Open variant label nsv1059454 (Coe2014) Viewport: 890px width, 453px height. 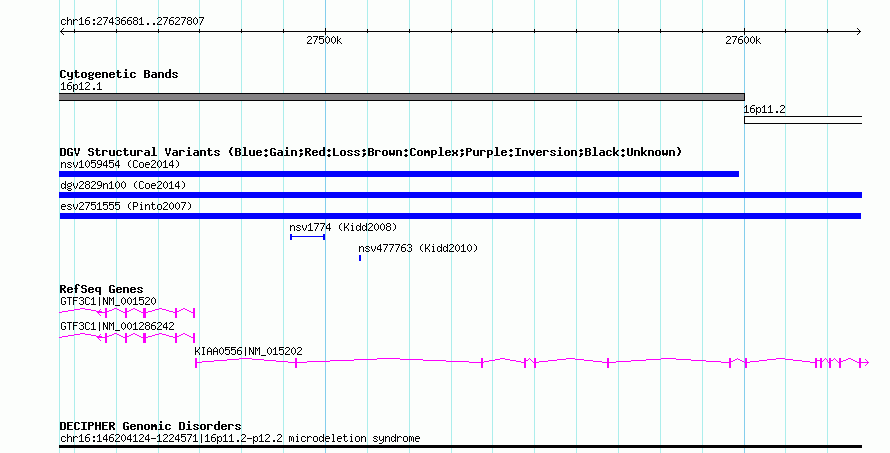[x=120, y=165]
